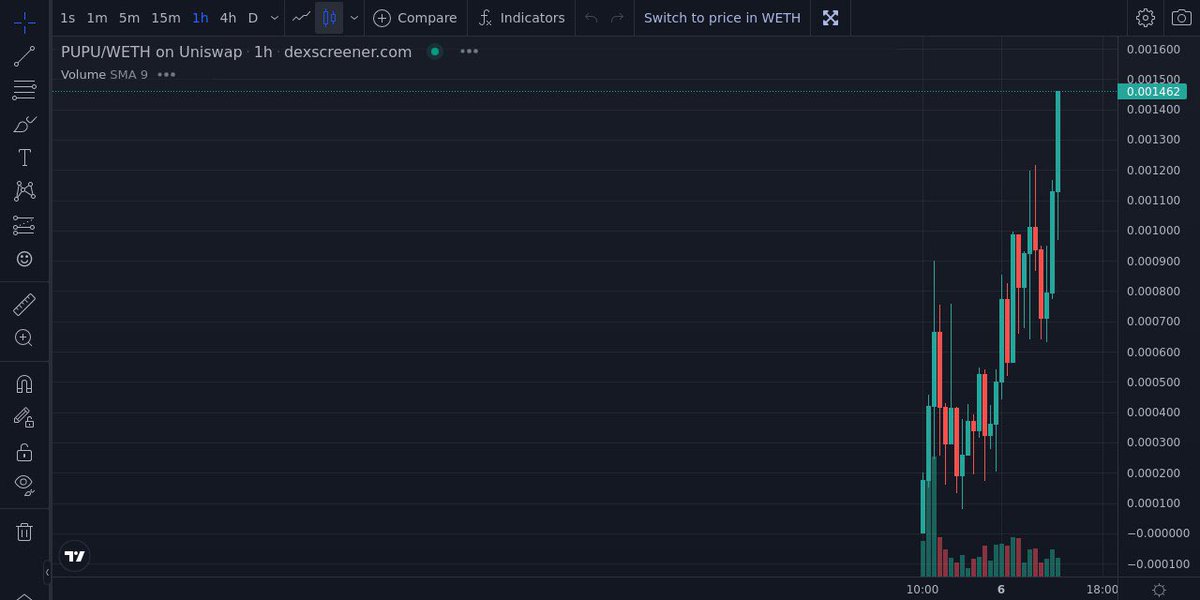Screen dimensions: 1200x600
Task: Select the 1h timeframe
Action: [200, 18]
